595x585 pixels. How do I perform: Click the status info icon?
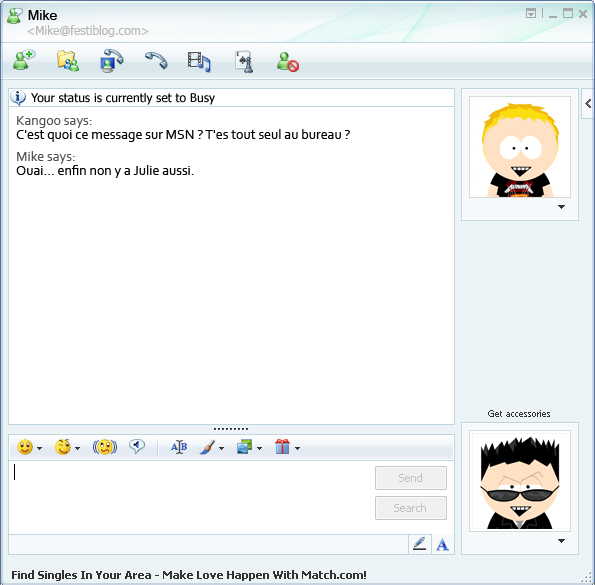coord(18,98)
